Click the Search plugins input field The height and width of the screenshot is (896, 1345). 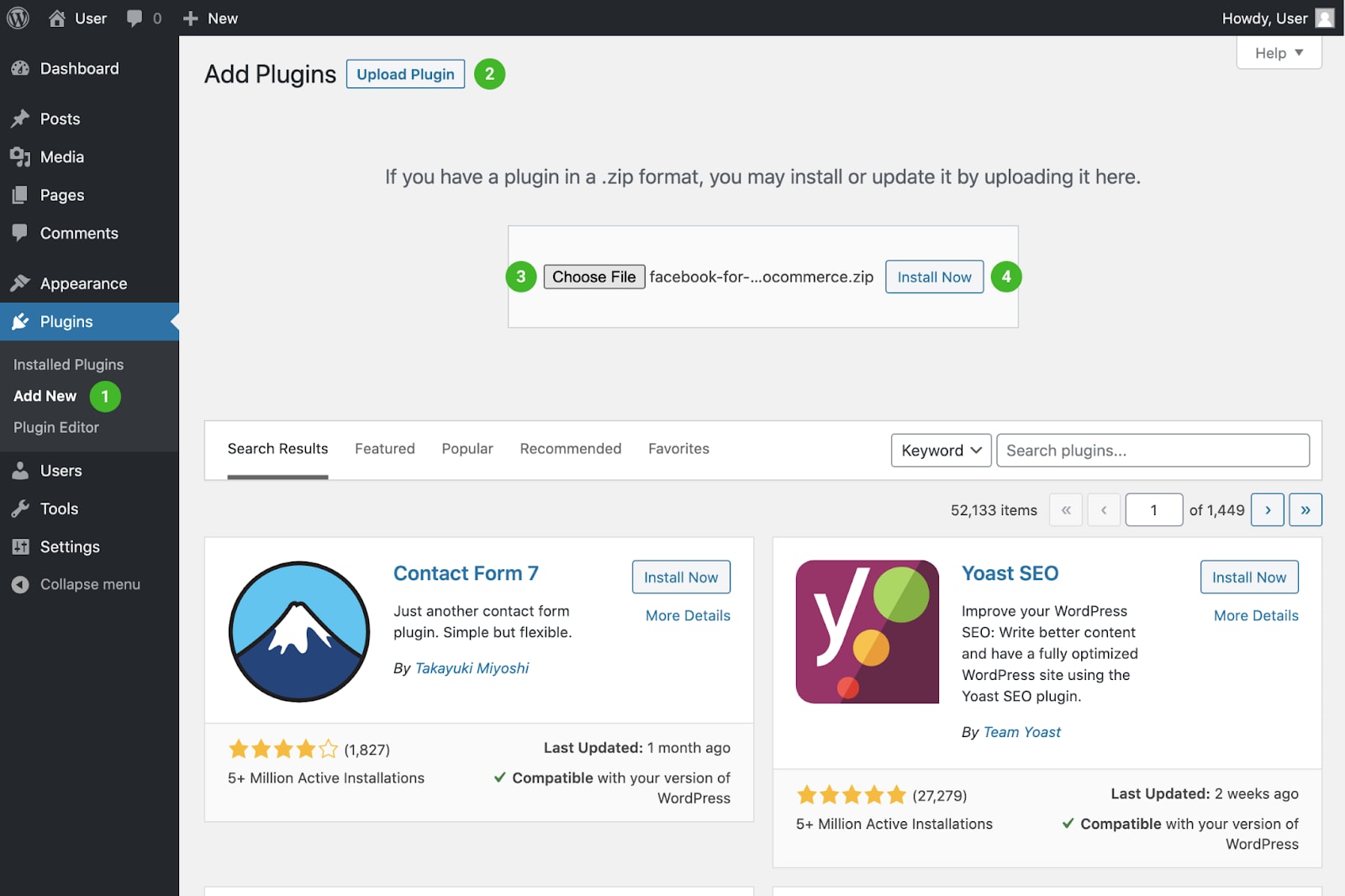click(1152, 451)
